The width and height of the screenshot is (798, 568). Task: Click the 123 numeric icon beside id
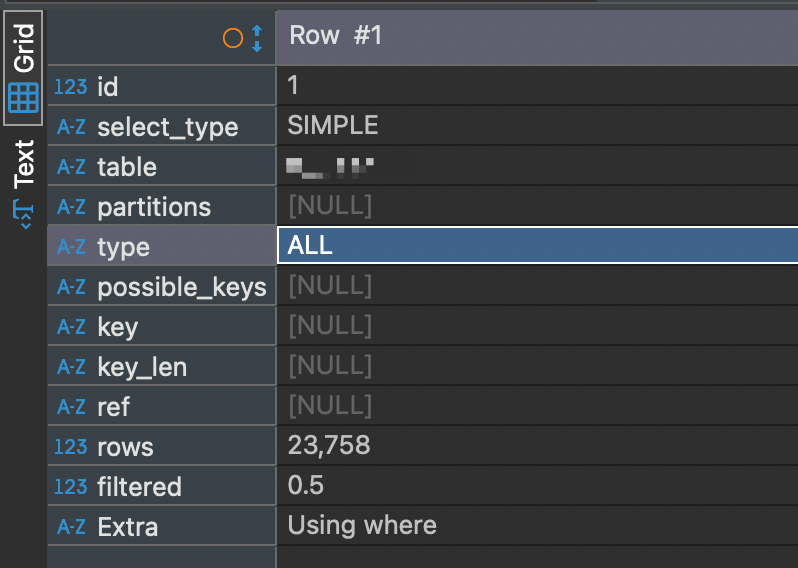coord(71,87)
